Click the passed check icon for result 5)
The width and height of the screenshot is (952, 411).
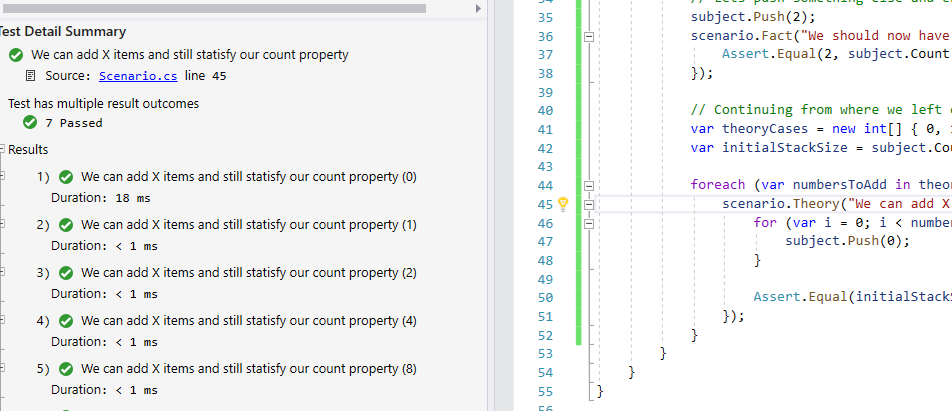(66, 369)
